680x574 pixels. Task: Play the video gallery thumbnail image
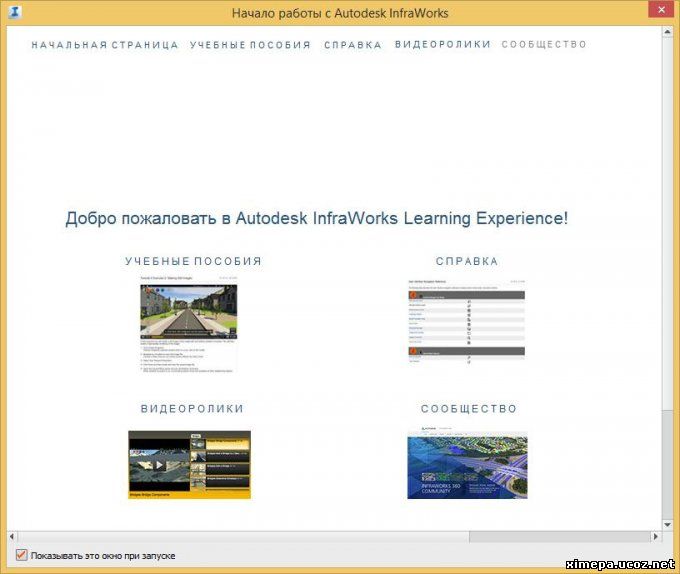click(x=189, y=465)
